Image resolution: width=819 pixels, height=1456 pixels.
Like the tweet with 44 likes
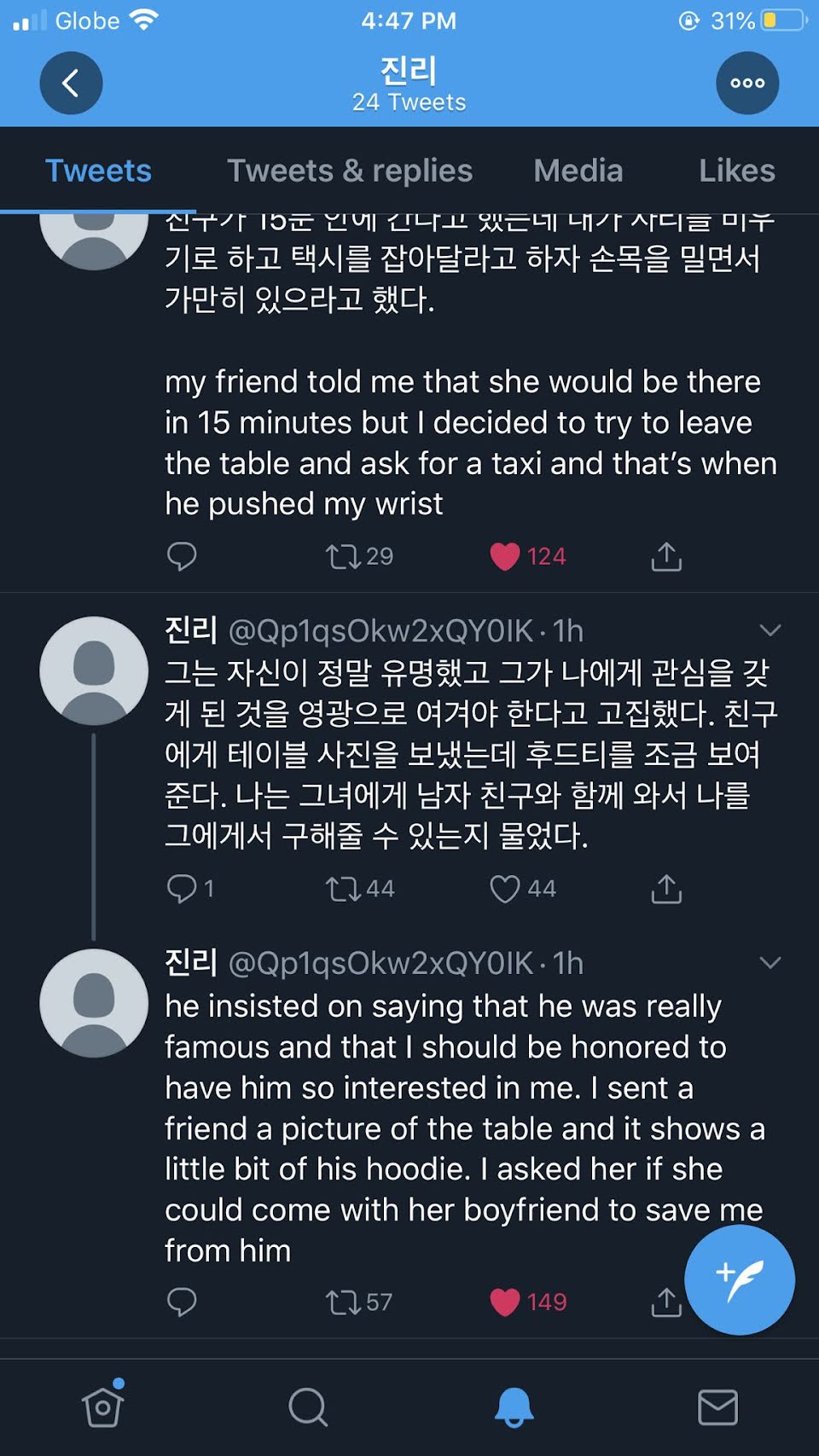pos(505,889)
